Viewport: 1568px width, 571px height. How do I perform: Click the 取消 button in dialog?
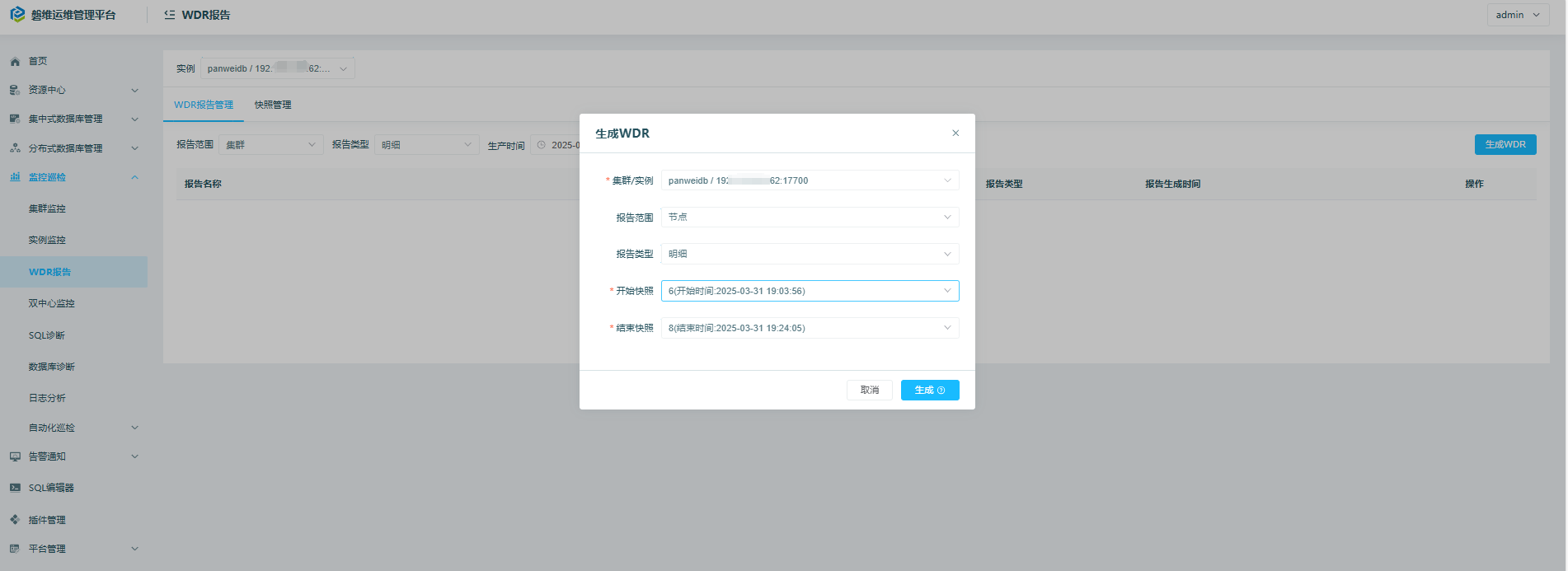[870, 391]
